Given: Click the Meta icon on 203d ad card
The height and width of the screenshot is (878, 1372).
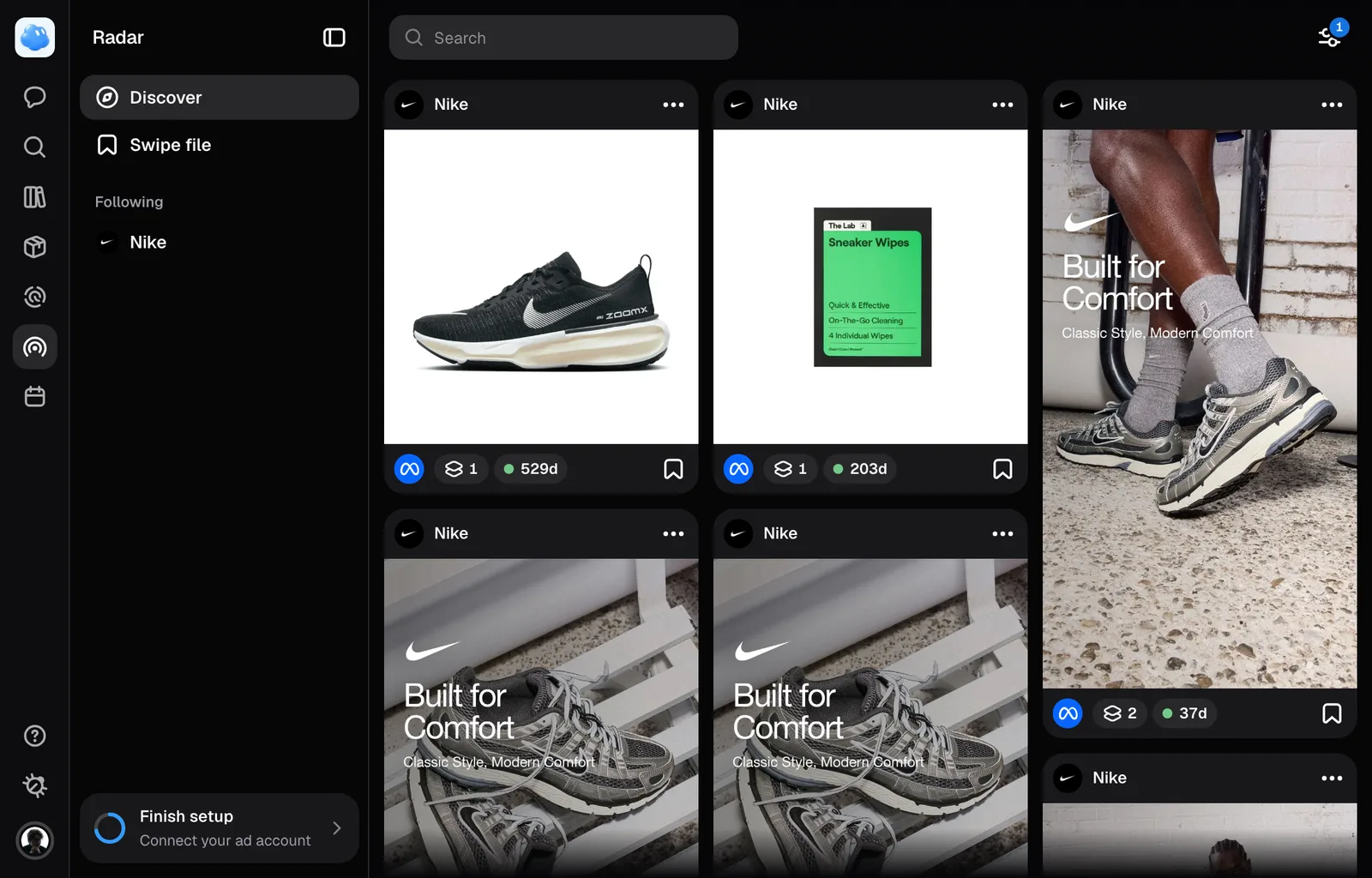Looking at the screenshot, I should (738, 469).
